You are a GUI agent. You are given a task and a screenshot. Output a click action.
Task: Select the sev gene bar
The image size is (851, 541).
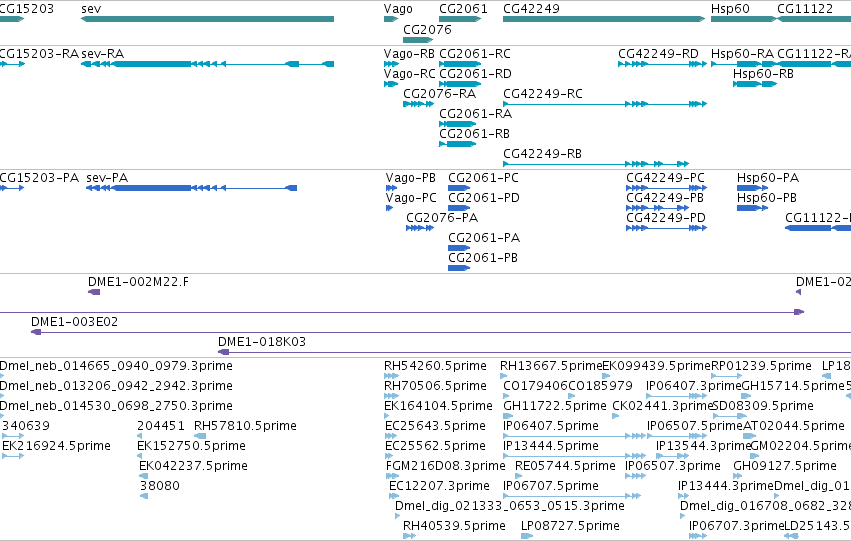tap(207, 19)
